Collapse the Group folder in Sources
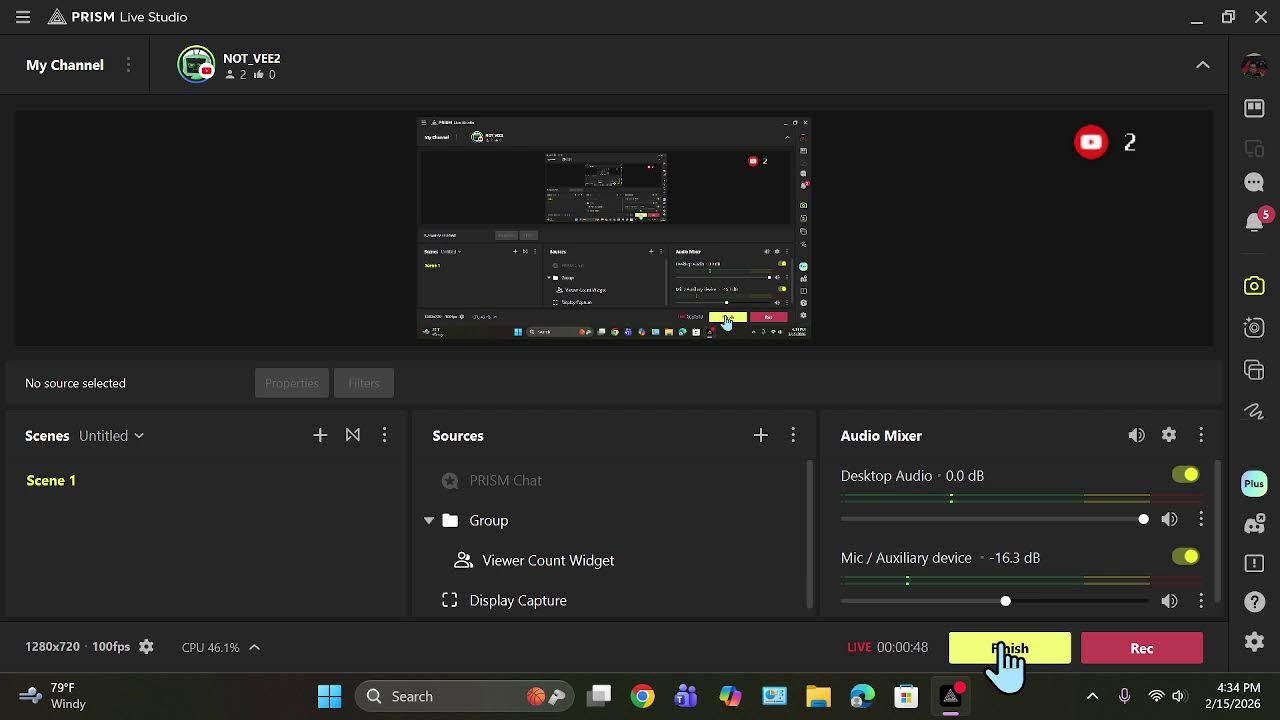 pyautogui.click(x=429, y=520)
